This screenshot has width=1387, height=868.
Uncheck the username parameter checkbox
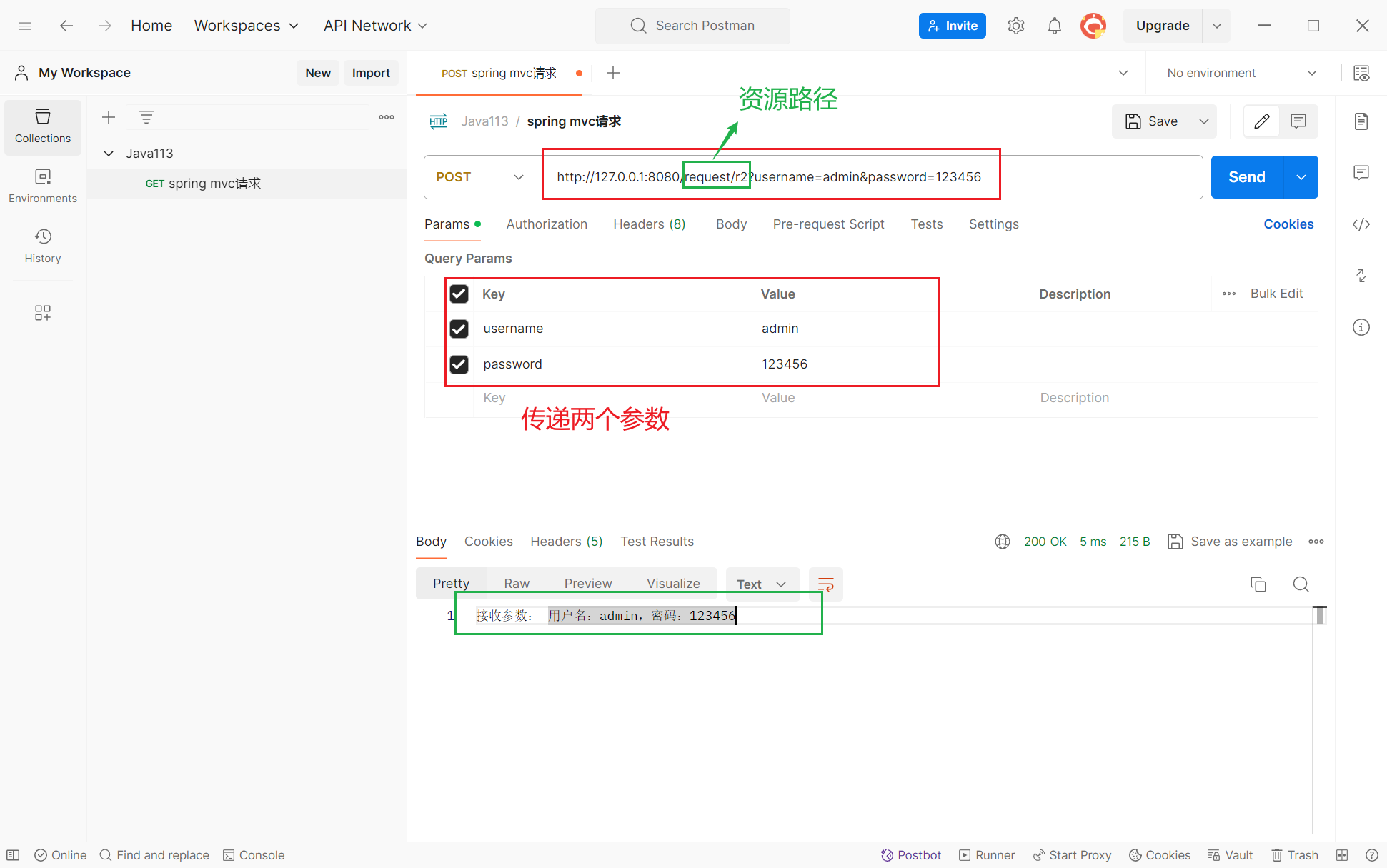[x=459, y=329]
